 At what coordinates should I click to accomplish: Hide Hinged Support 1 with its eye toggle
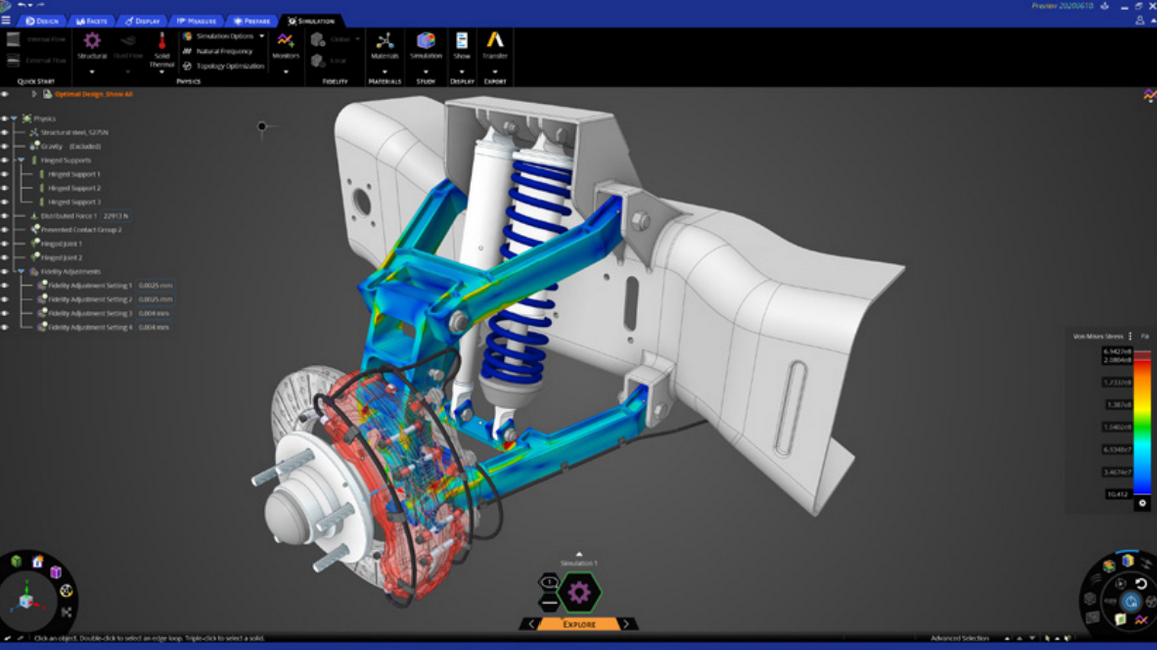click(x=3, y=174)
